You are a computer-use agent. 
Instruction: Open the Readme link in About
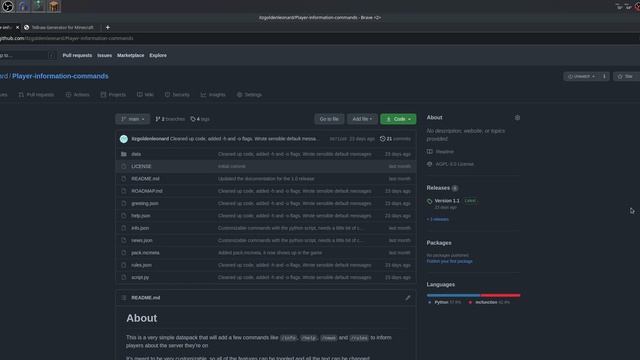coord(444,152)
